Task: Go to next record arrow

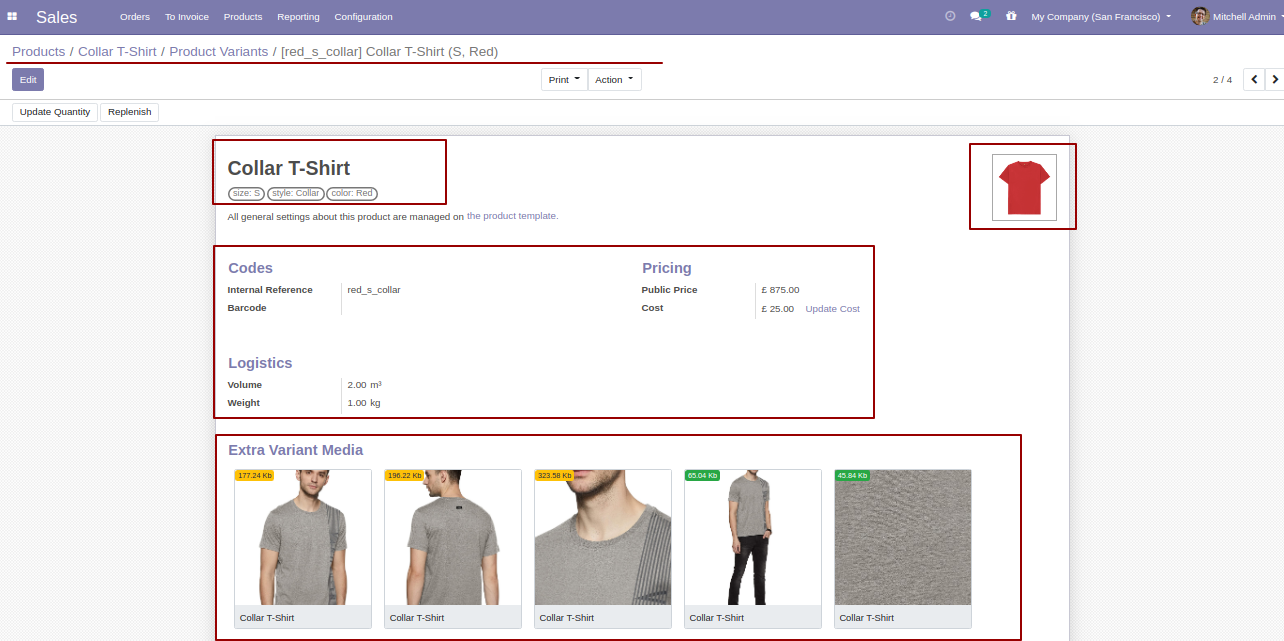Action: 1274,79
